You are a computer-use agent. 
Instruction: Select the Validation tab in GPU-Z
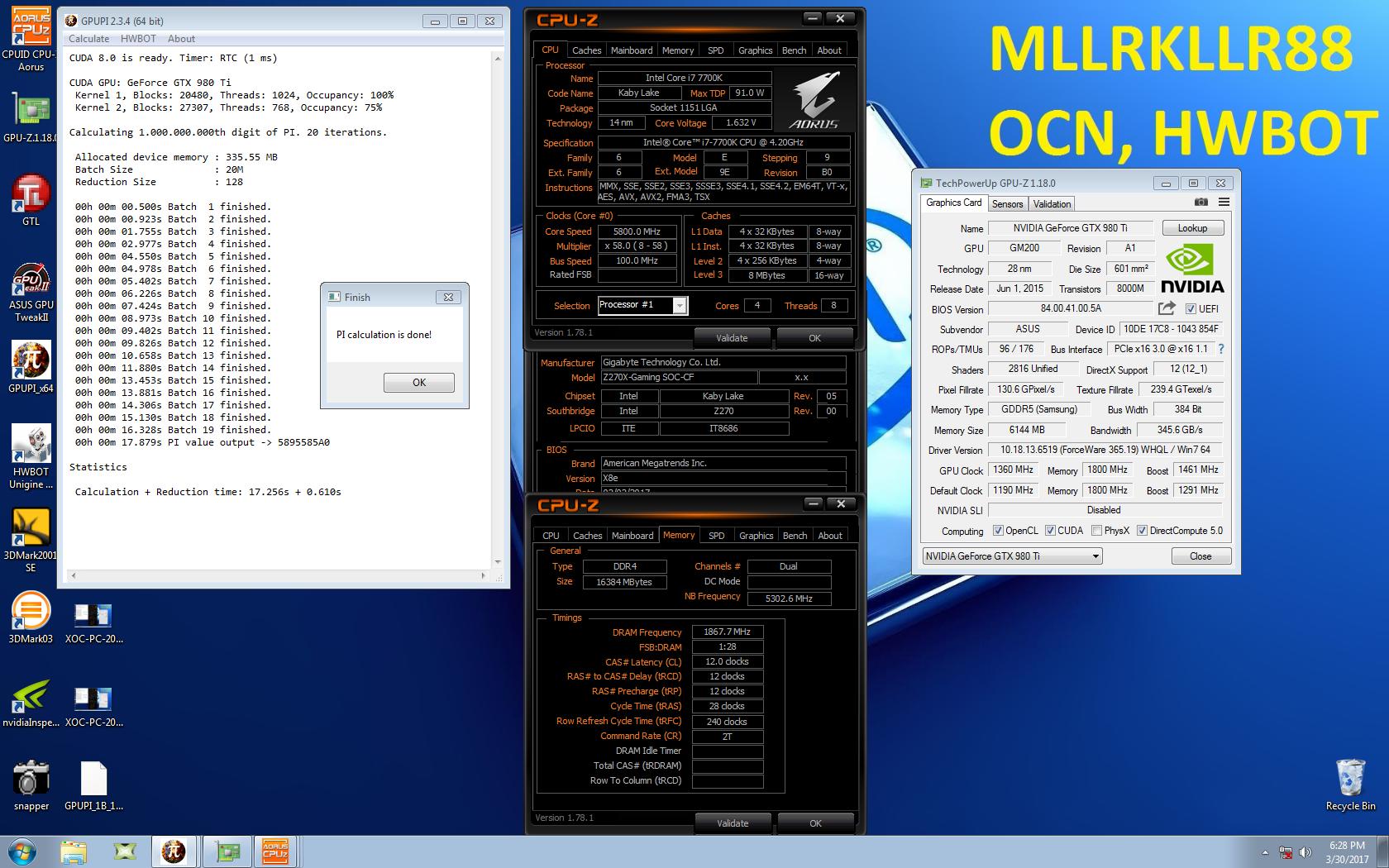(1052, 204)
